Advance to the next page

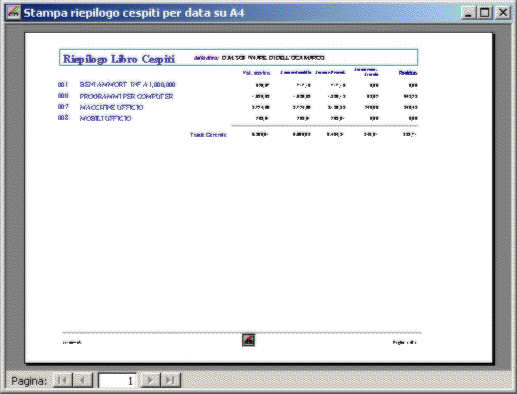tap(150, 380)
